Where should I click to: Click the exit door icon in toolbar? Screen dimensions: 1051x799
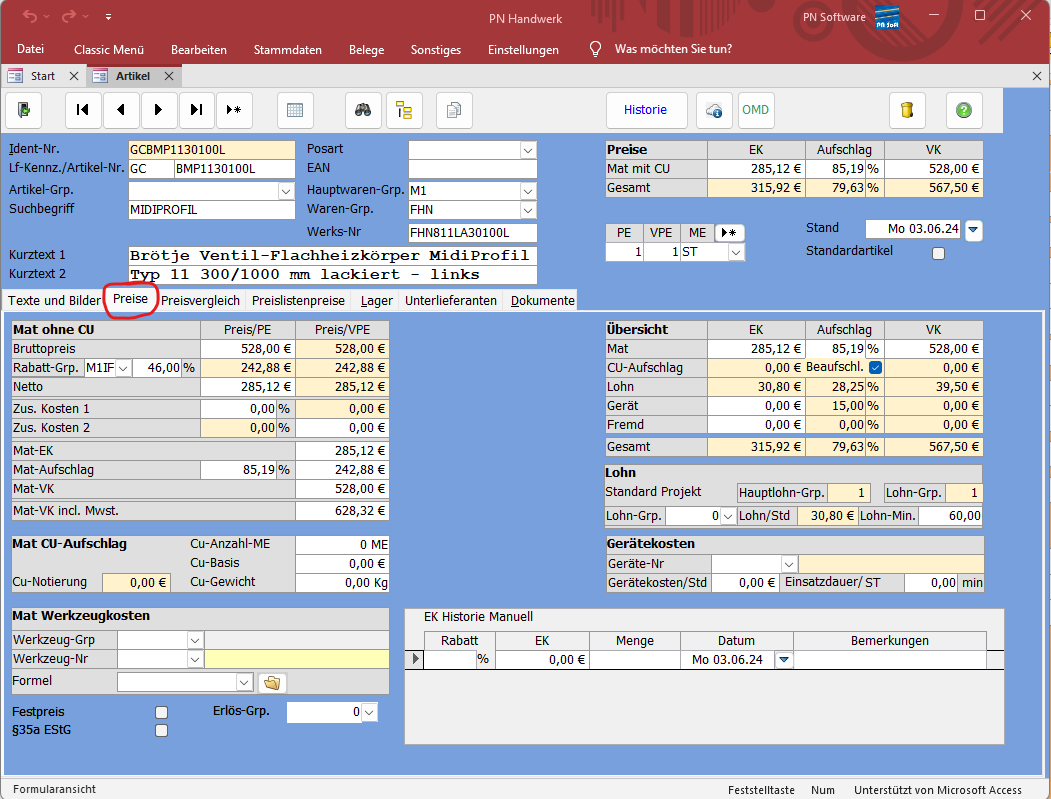tap(24, 110)
